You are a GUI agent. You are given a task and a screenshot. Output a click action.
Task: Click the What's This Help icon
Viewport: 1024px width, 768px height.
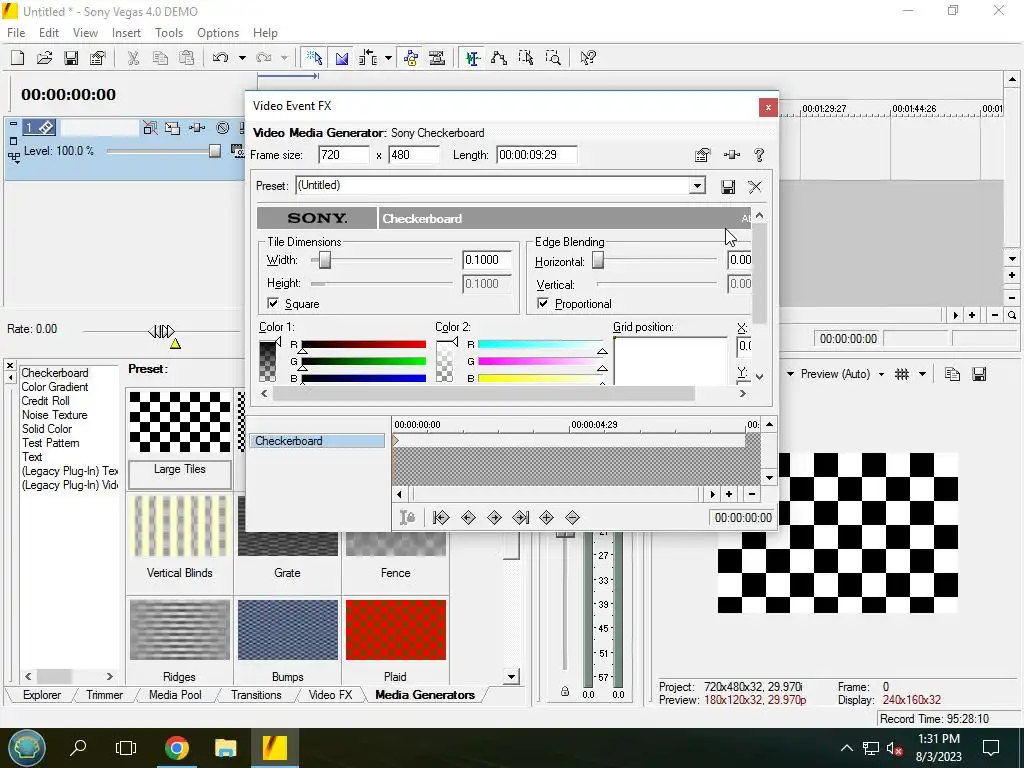[x=588, y=58]
